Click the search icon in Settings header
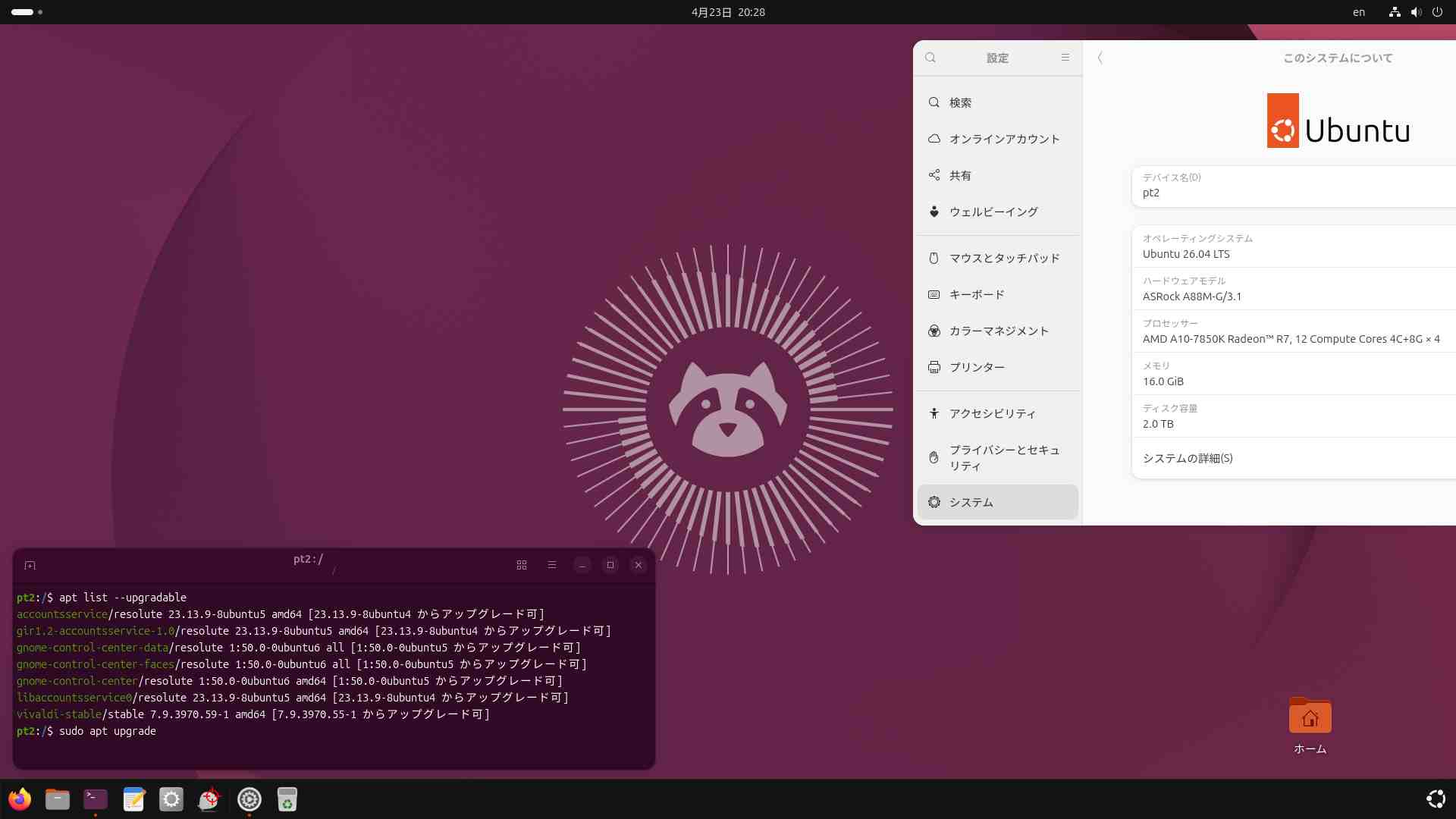The height and width of the screenshot is (819, 1456). click(x=930, y=58)
